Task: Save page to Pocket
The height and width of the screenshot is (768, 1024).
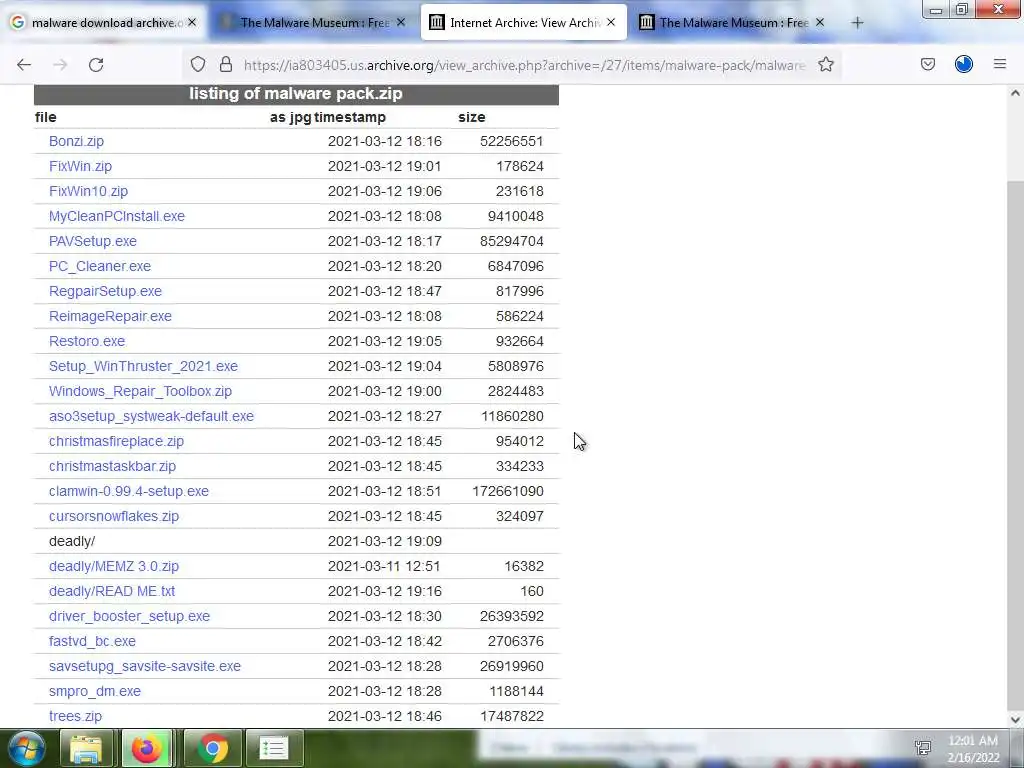Action: [x=928, y=64]
